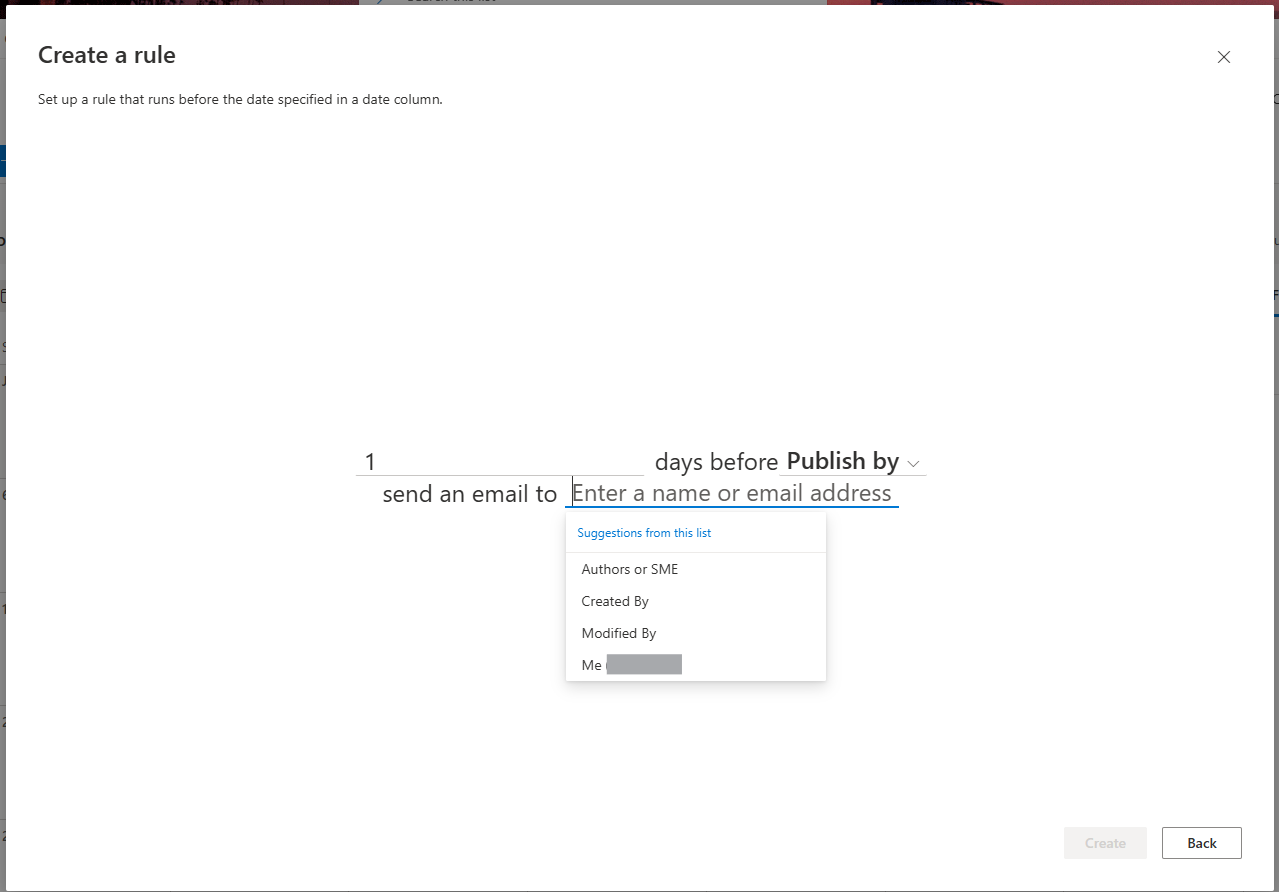Click the rule description text under the title

(x=241, y=99)
